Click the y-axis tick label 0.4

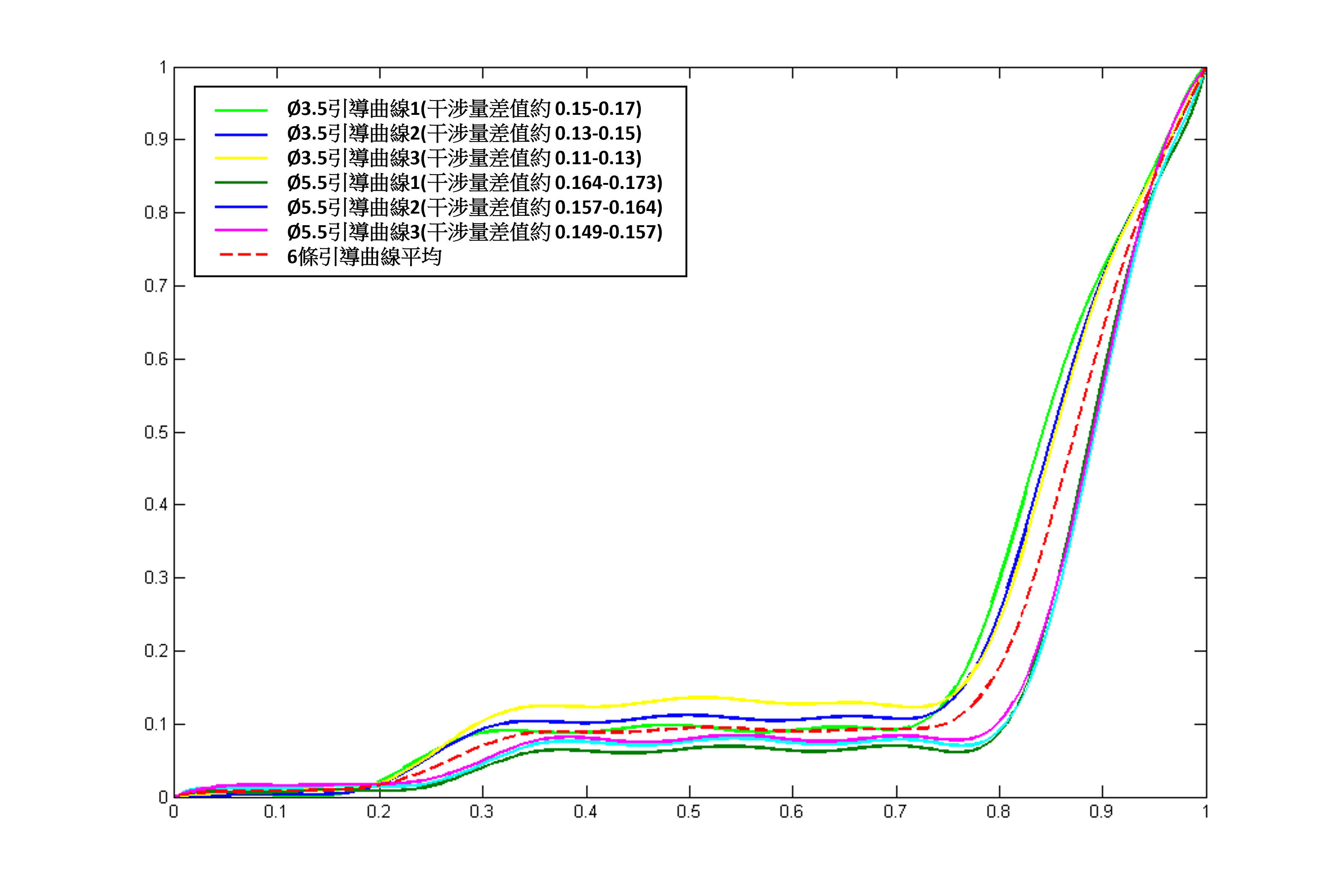pyautogui.click(x=156, y=505)
